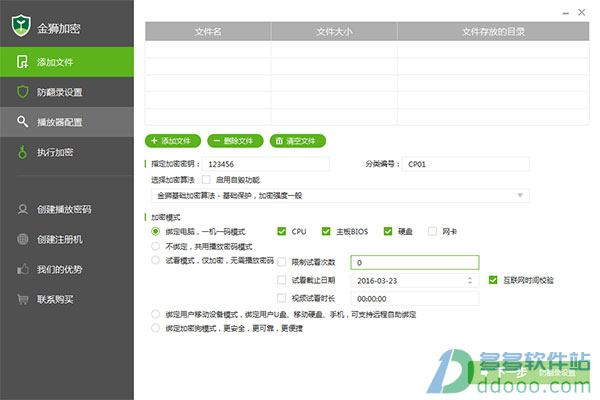The width and height of the screenshot is (600, 400).
Task: Click the 播放器配置 magnifier icon
Action: click(x=22, y=122)
